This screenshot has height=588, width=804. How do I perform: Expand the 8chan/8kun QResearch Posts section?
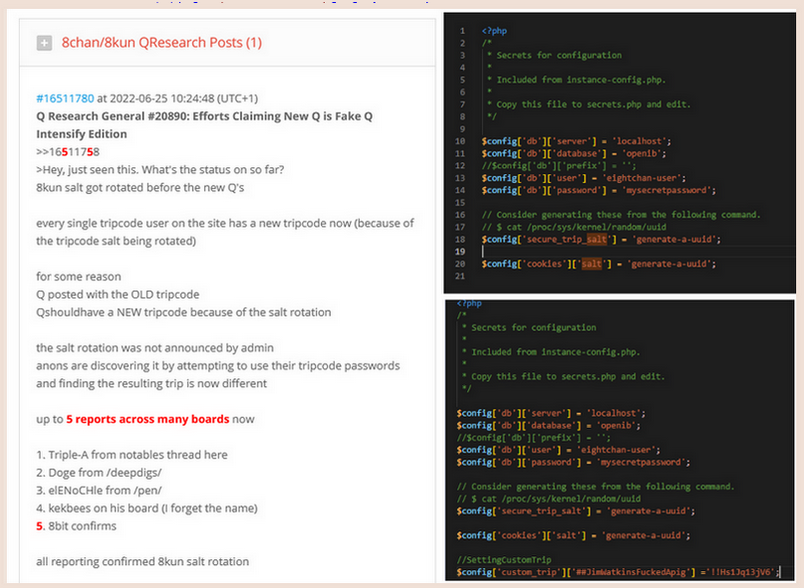44,43
